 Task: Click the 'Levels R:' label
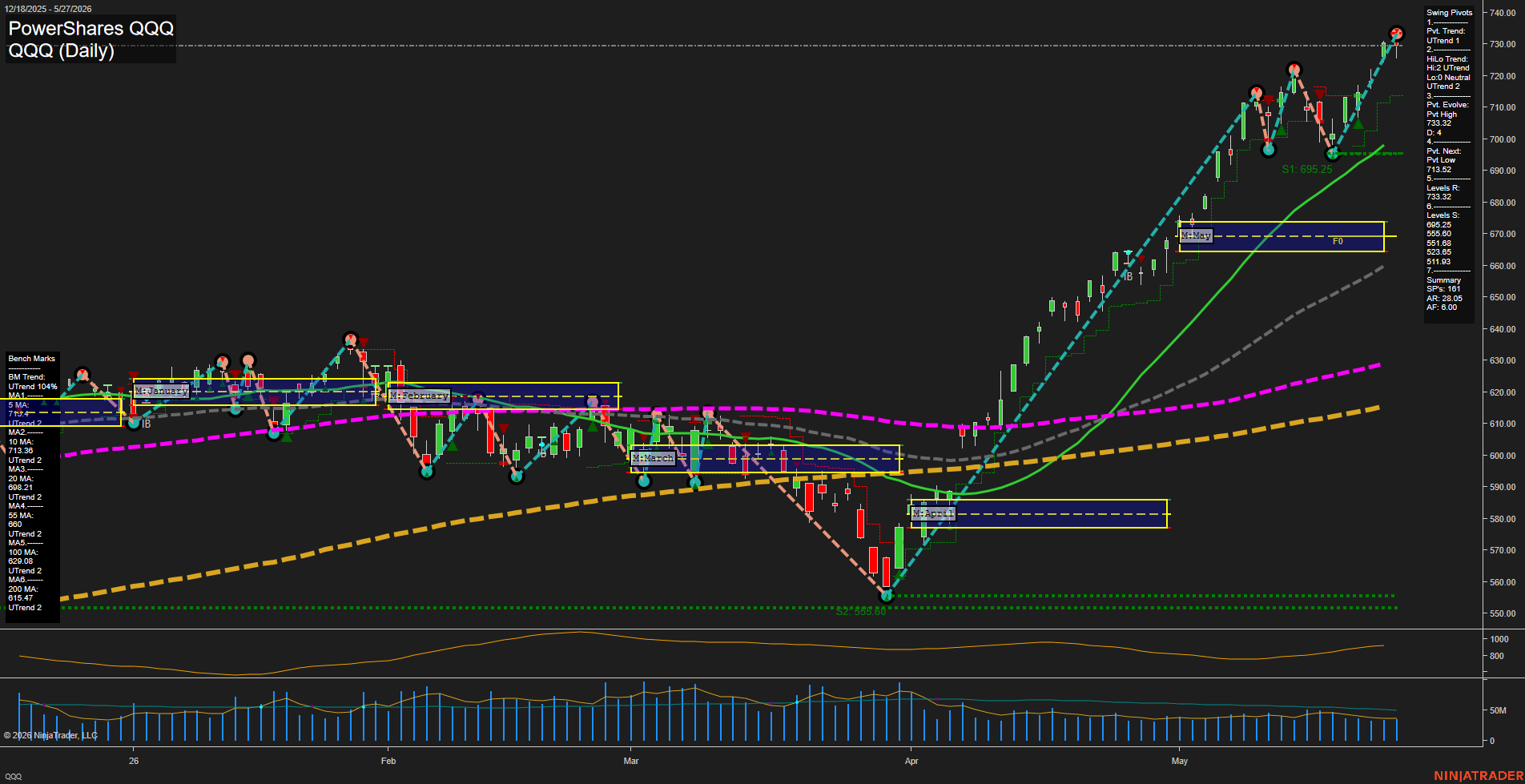tap(1443, 188)
